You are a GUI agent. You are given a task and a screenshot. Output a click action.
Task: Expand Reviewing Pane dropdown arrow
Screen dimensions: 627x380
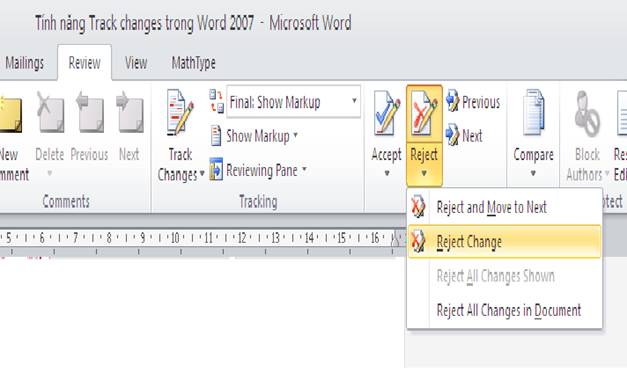coord(304,169)
